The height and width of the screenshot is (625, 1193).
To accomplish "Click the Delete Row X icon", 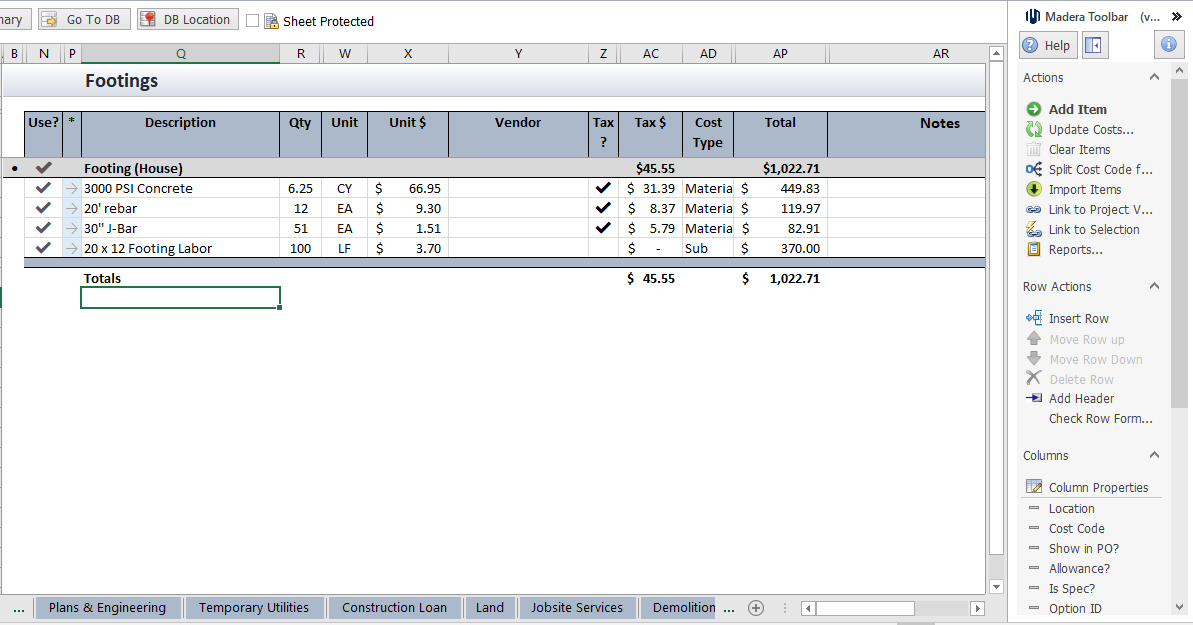I will point(1033,378).
